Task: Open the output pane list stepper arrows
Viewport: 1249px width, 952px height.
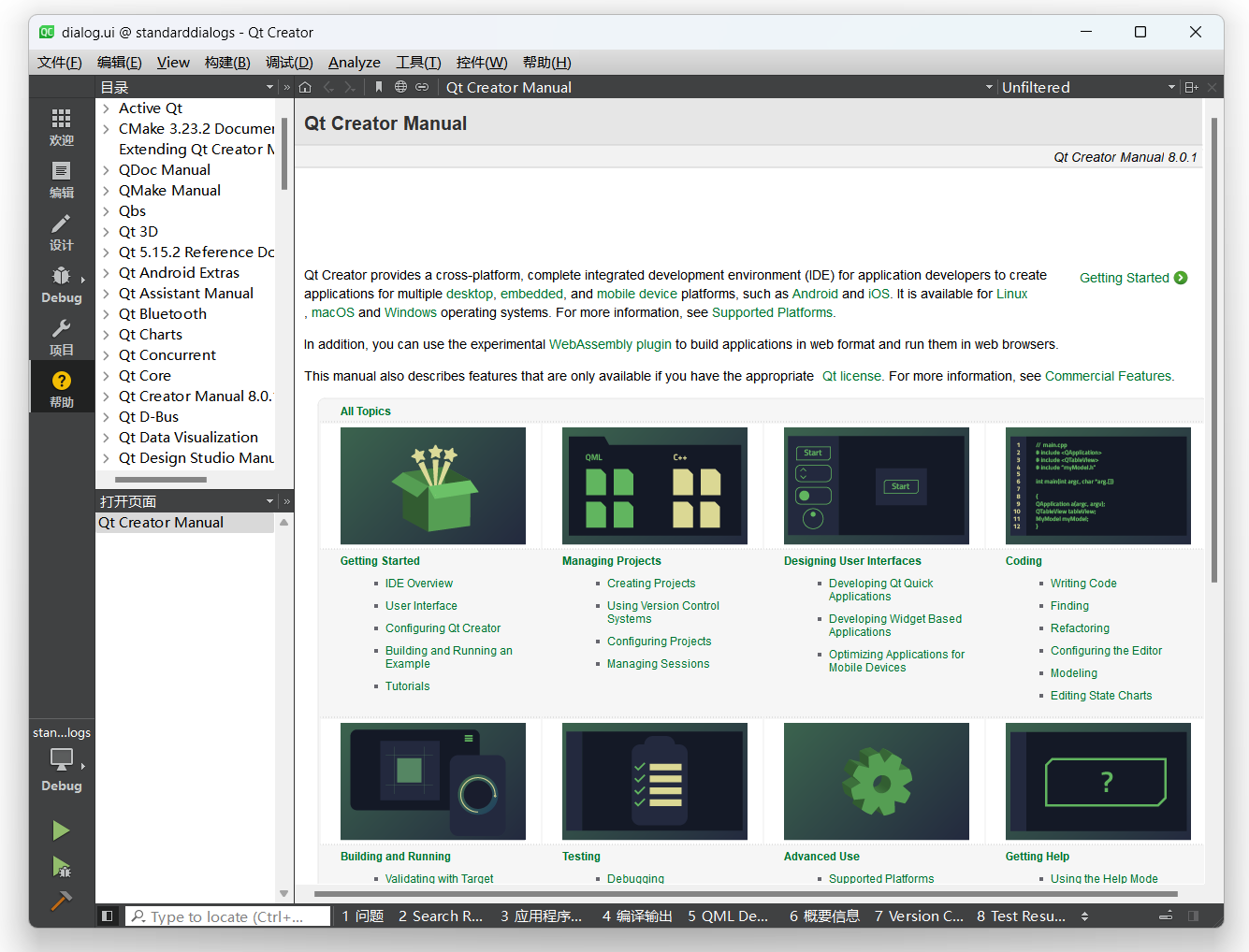Action: (x=1084, y=916)
